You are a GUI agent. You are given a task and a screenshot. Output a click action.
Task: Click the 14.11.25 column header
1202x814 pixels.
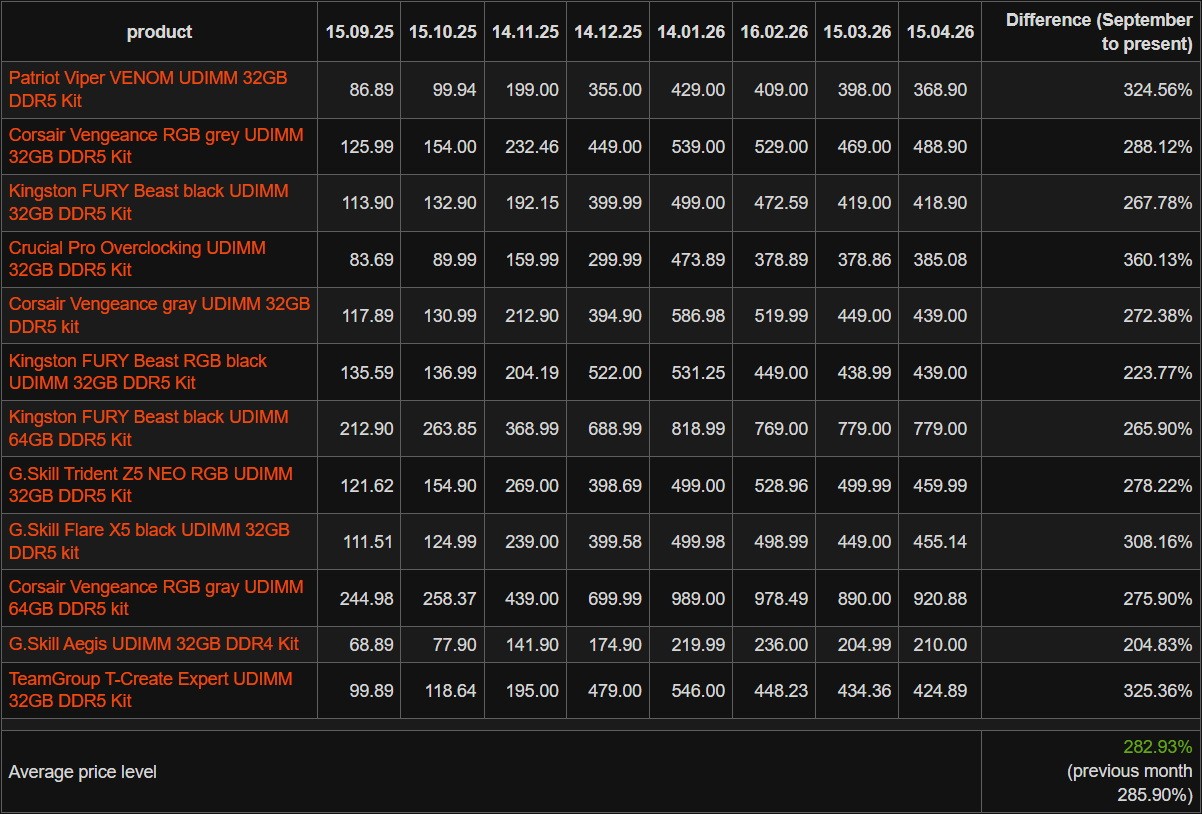point(525,32)
